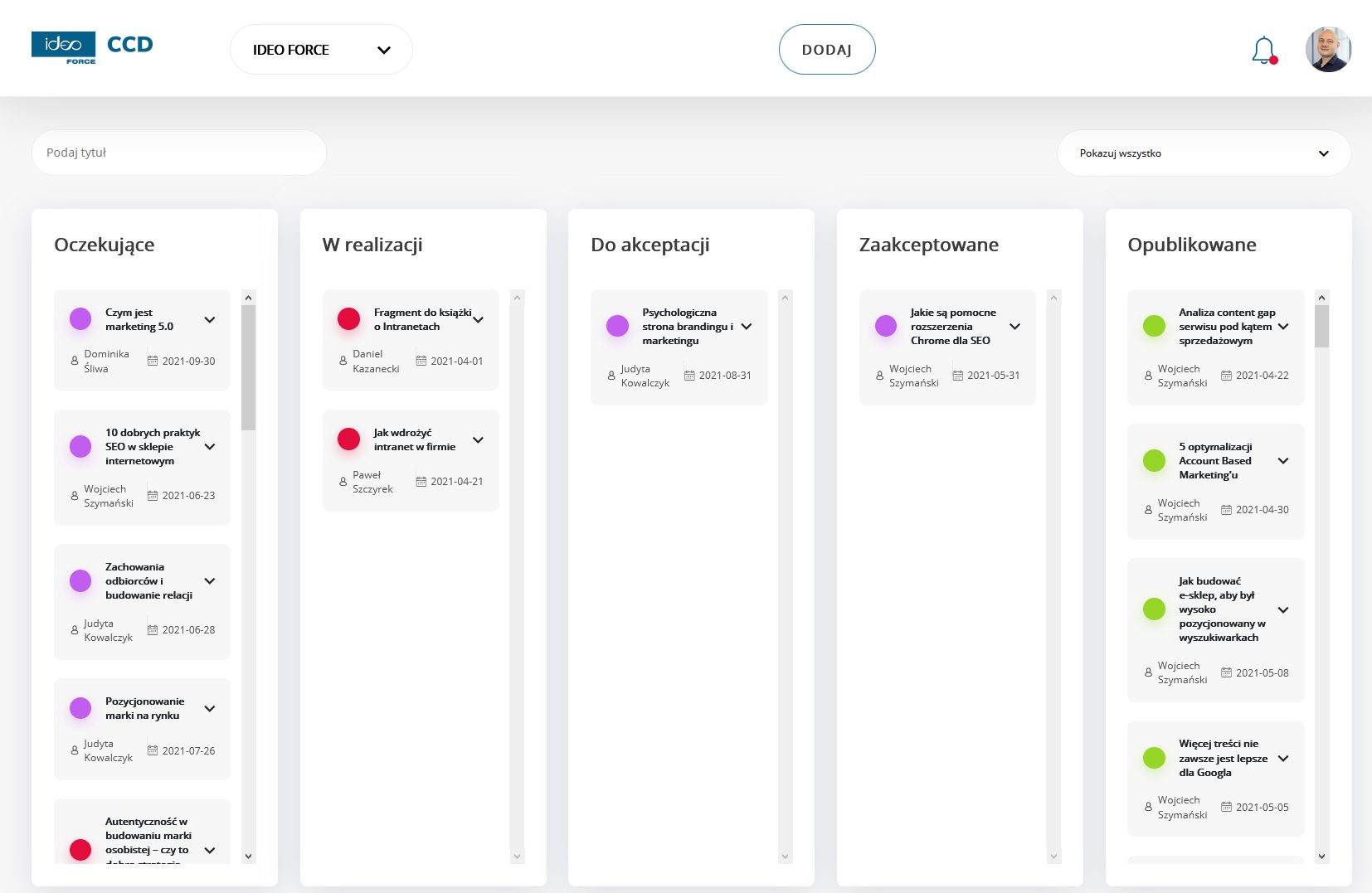Expand the '10 dobrych praktyk SEO' card
The width and height of the screenshot is (1372, 893).
coord(210,447)
